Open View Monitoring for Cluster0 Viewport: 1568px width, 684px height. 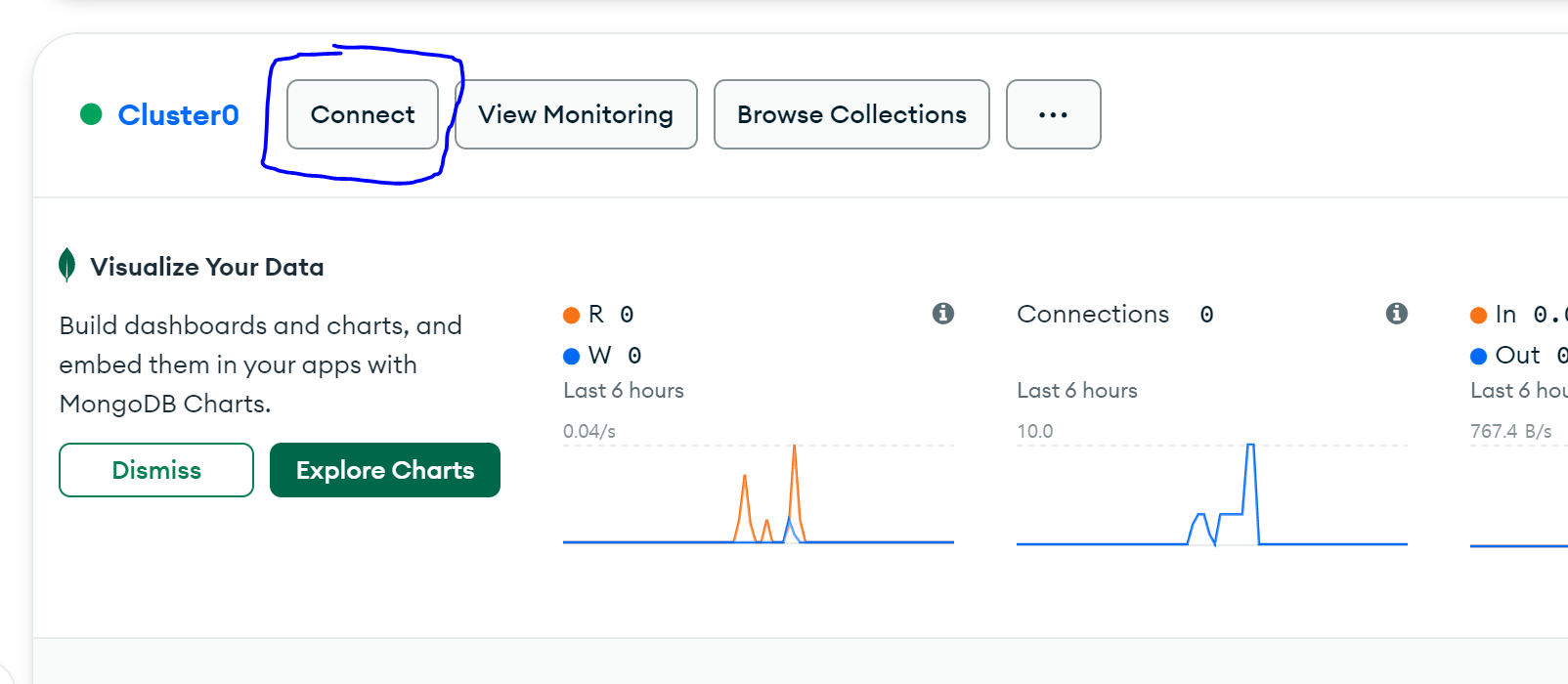point(576,114)
